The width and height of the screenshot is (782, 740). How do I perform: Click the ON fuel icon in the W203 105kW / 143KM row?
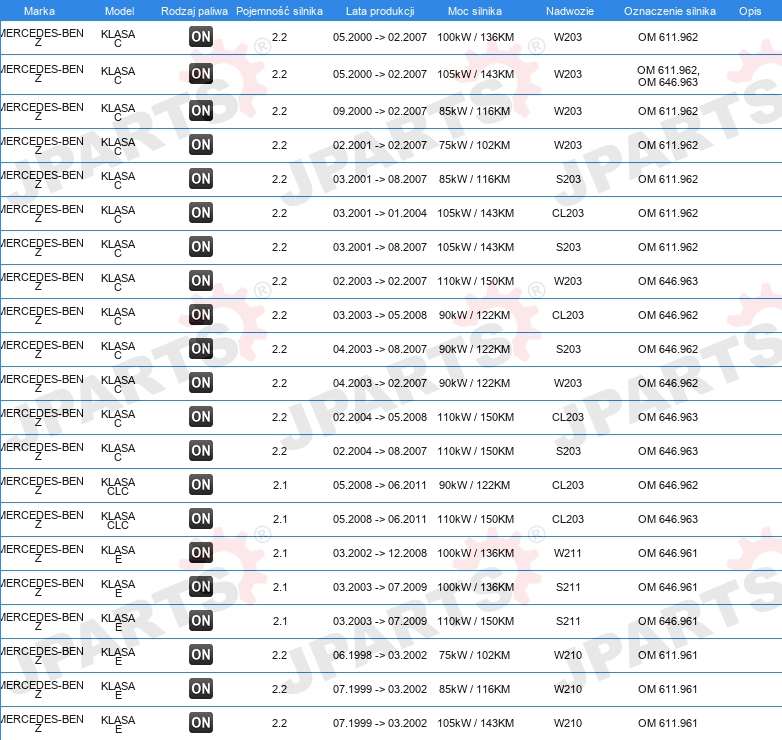(x=201, y=73)
